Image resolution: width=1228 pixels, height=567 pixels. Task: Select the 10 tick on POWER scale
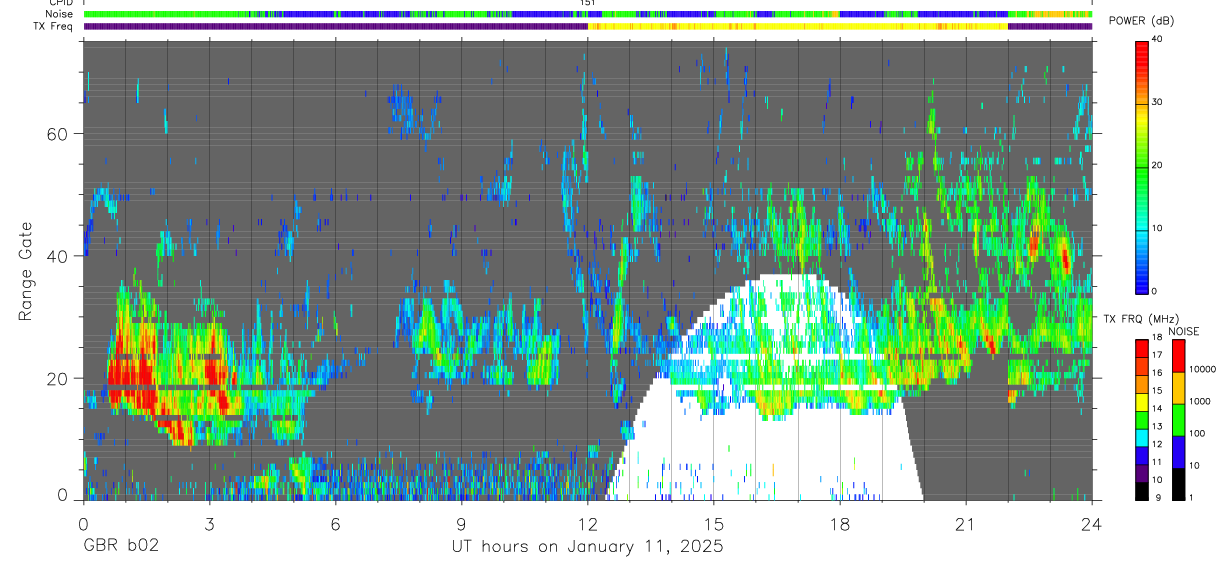pyautogui.click(x=1159, y=229)
